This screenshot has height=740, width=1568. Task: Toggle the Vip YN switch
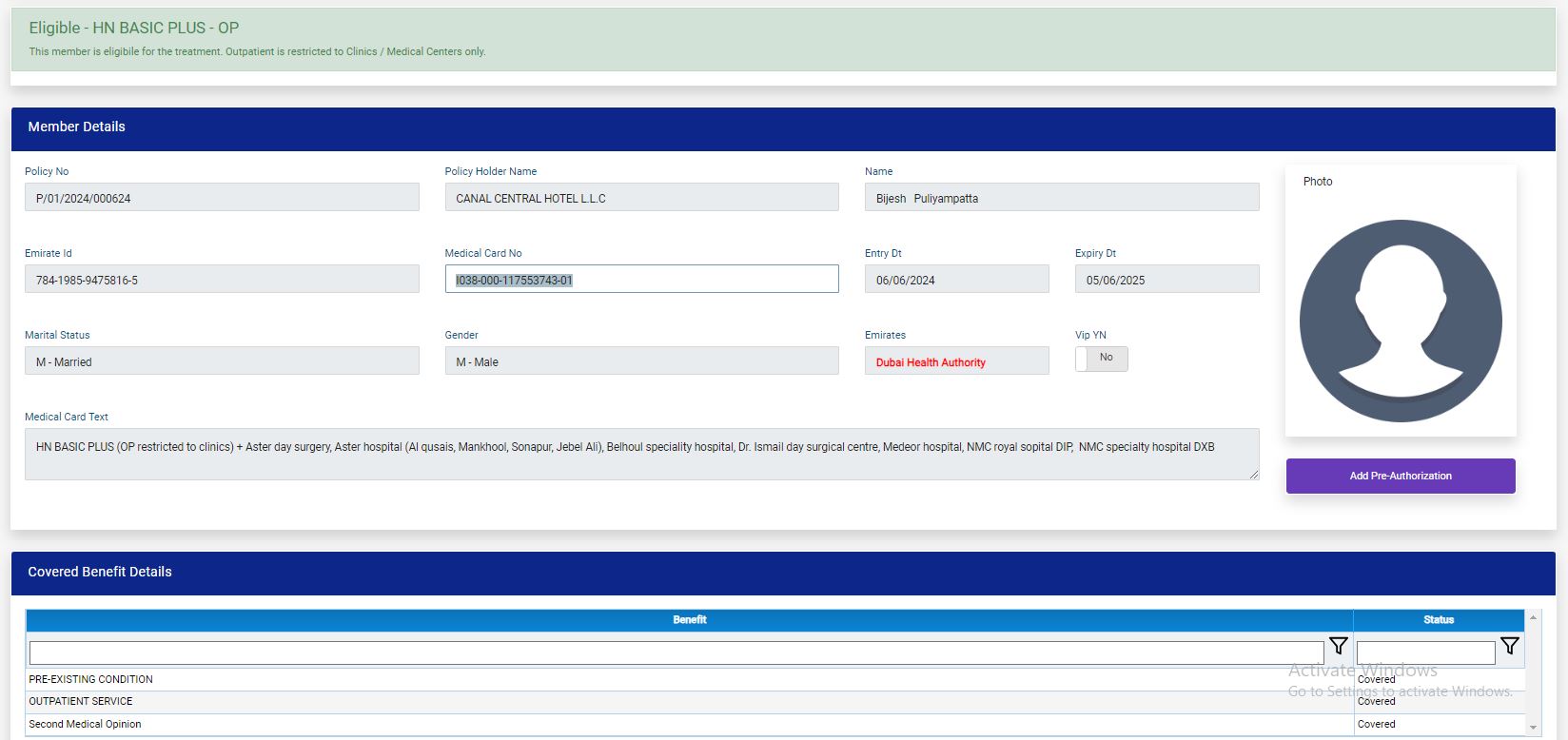coord(1101,359)
